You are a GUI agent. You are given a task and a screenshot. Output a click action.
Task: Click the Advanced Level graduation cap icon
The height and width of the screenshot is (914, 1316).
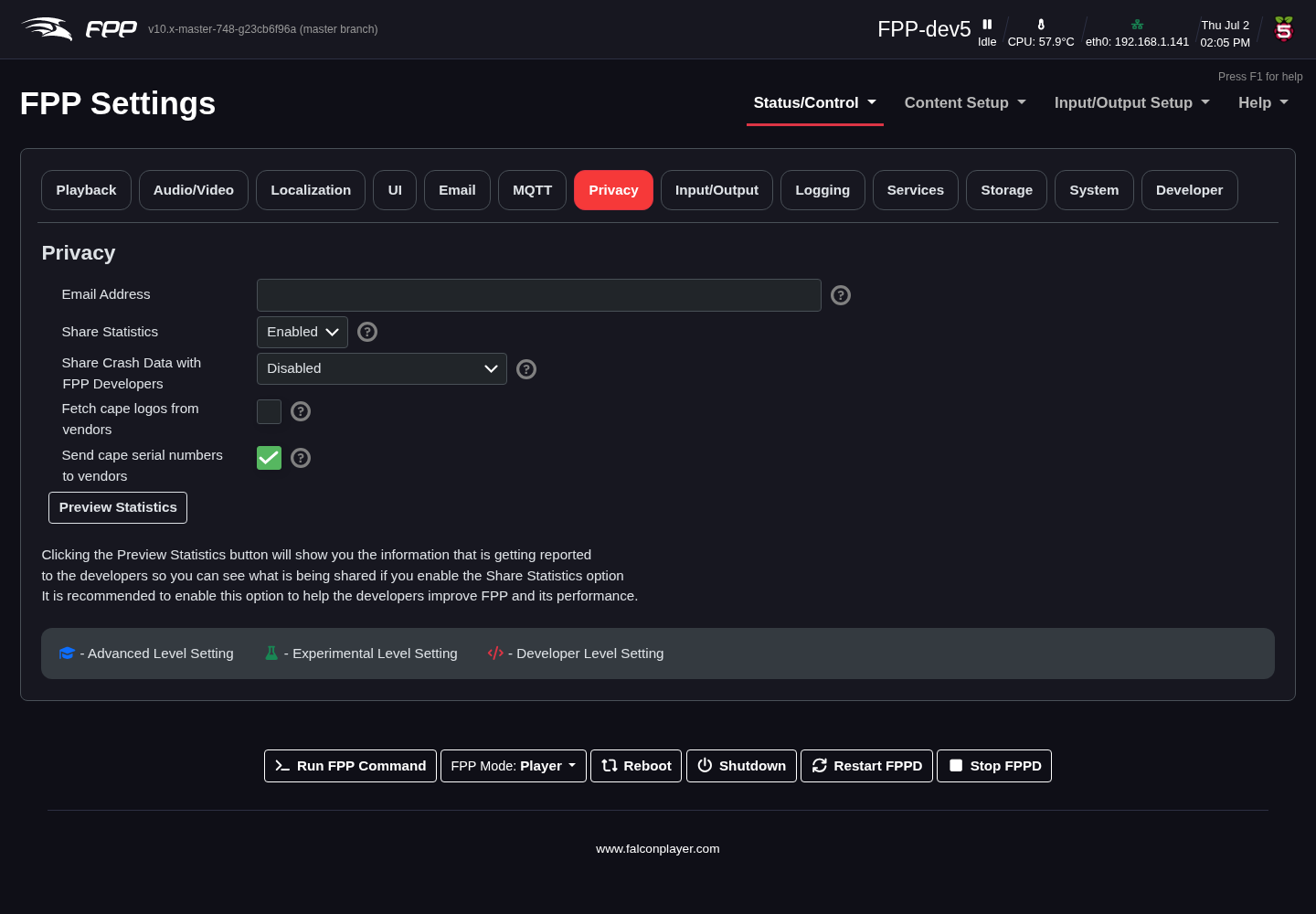point(67,654)
